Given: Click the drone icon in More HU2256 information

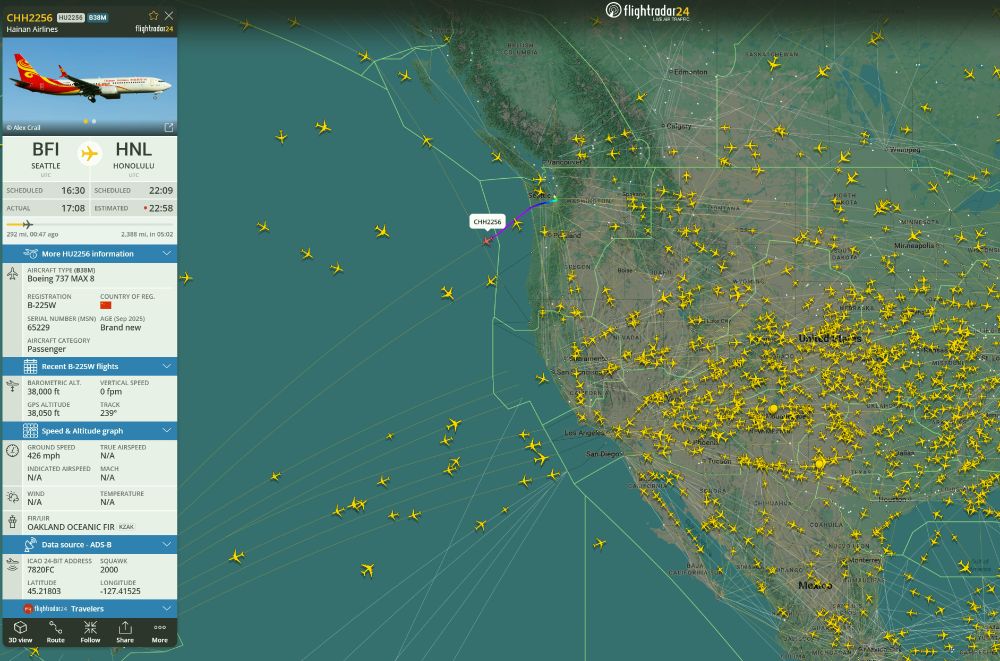Looking at the screenshot, I should tap(30, 253).
